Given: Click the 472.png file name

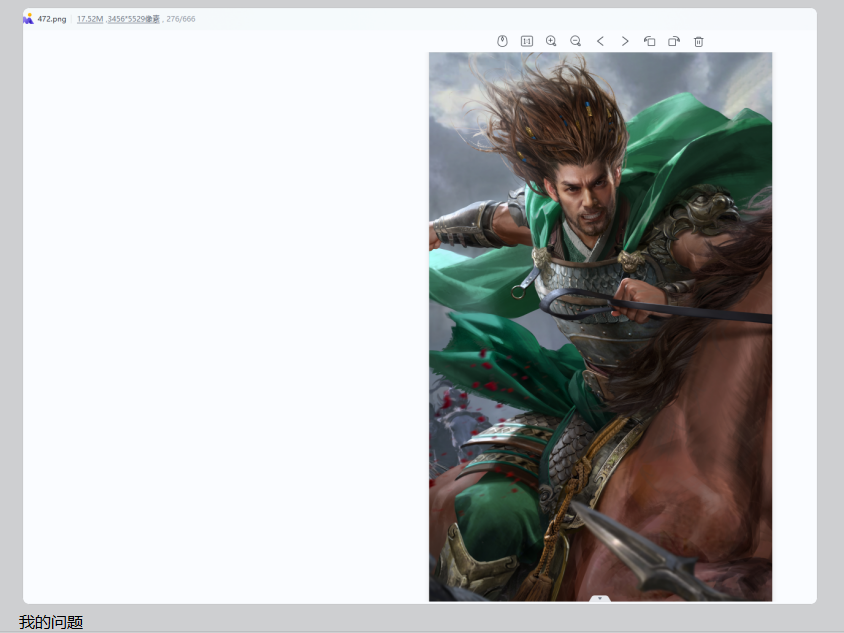Looking at the screenshot, I should [x=52, y=19].
